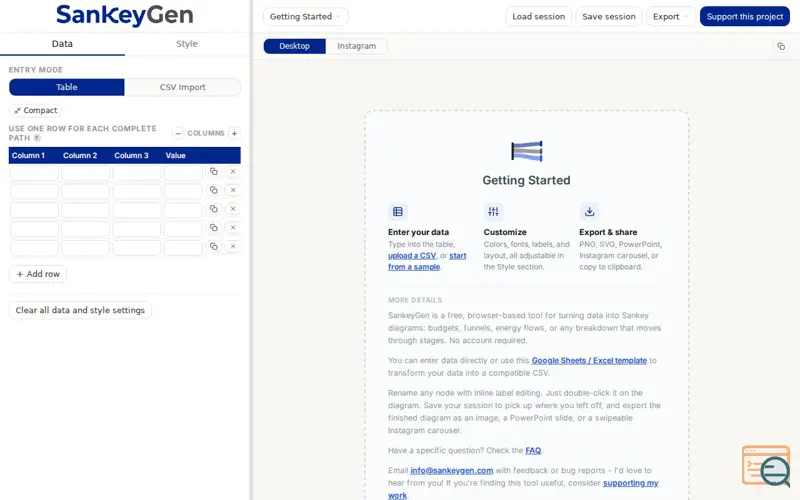Click Save session

tap(609, 16)
